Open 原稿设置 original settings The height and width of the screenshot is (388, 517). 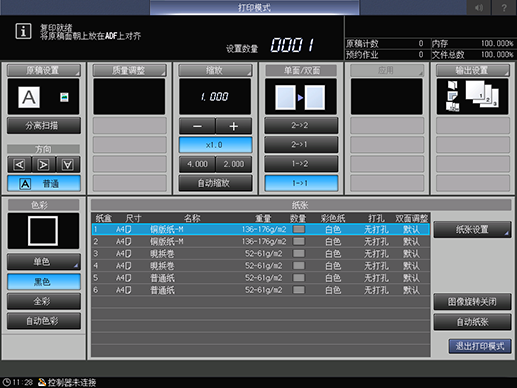(44, 70)
